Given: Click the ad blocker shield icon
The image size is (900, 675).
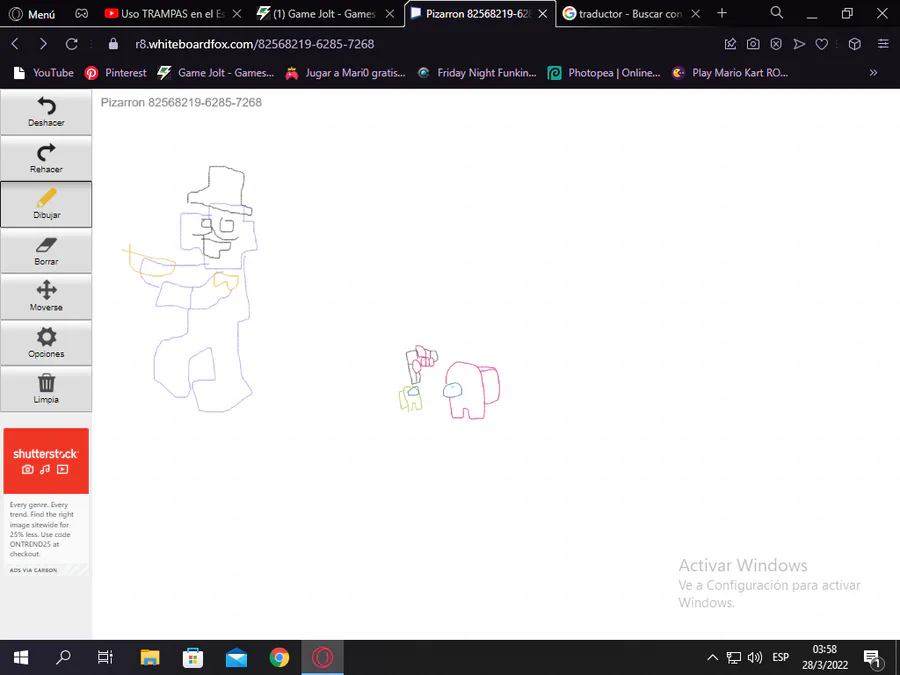Looking at the screenshot, I should [x=776, y=44].
